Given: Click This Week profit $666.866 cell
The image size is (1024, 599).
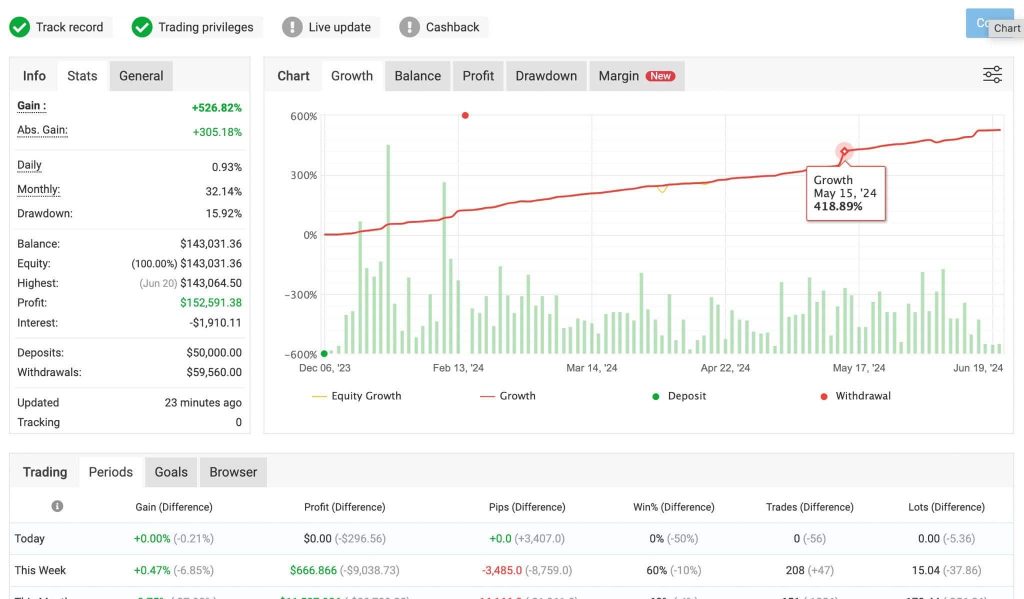Looking at the screenshot, I should [345, 570].
